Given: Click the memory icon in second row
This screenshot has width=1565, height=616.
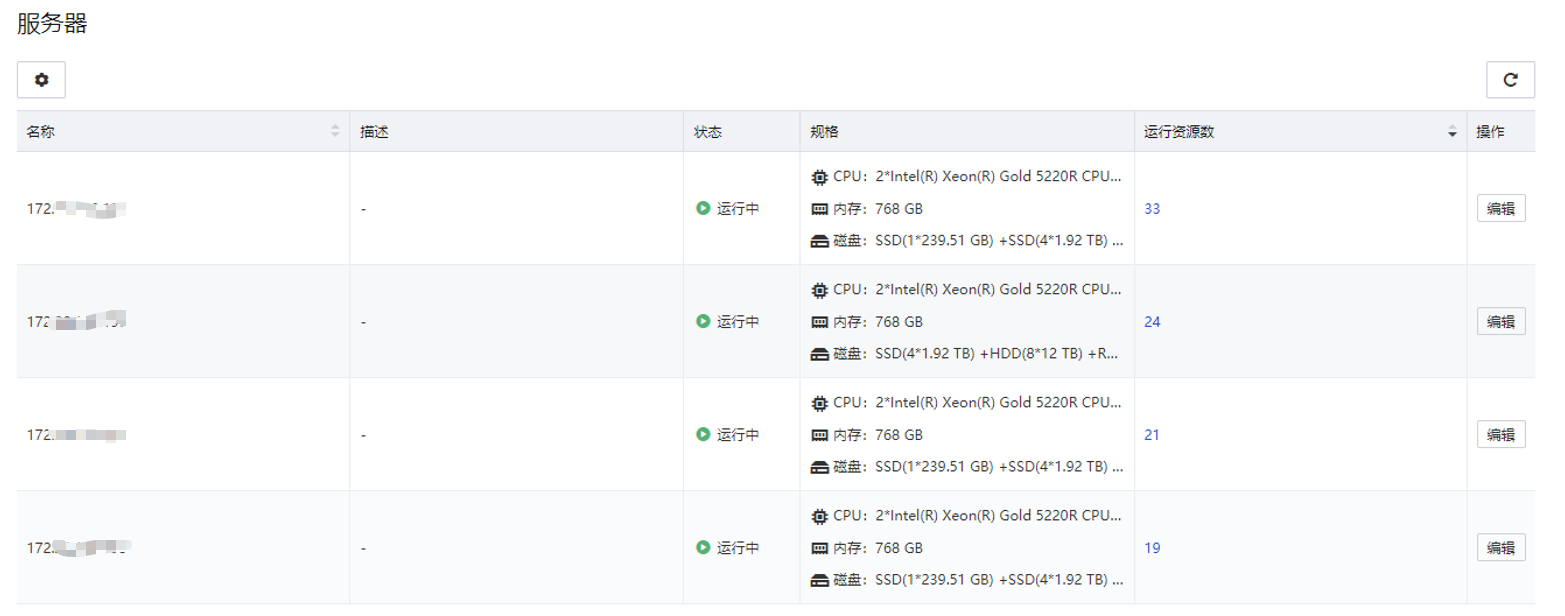Looking at the screenshot, I should (820, 322).
